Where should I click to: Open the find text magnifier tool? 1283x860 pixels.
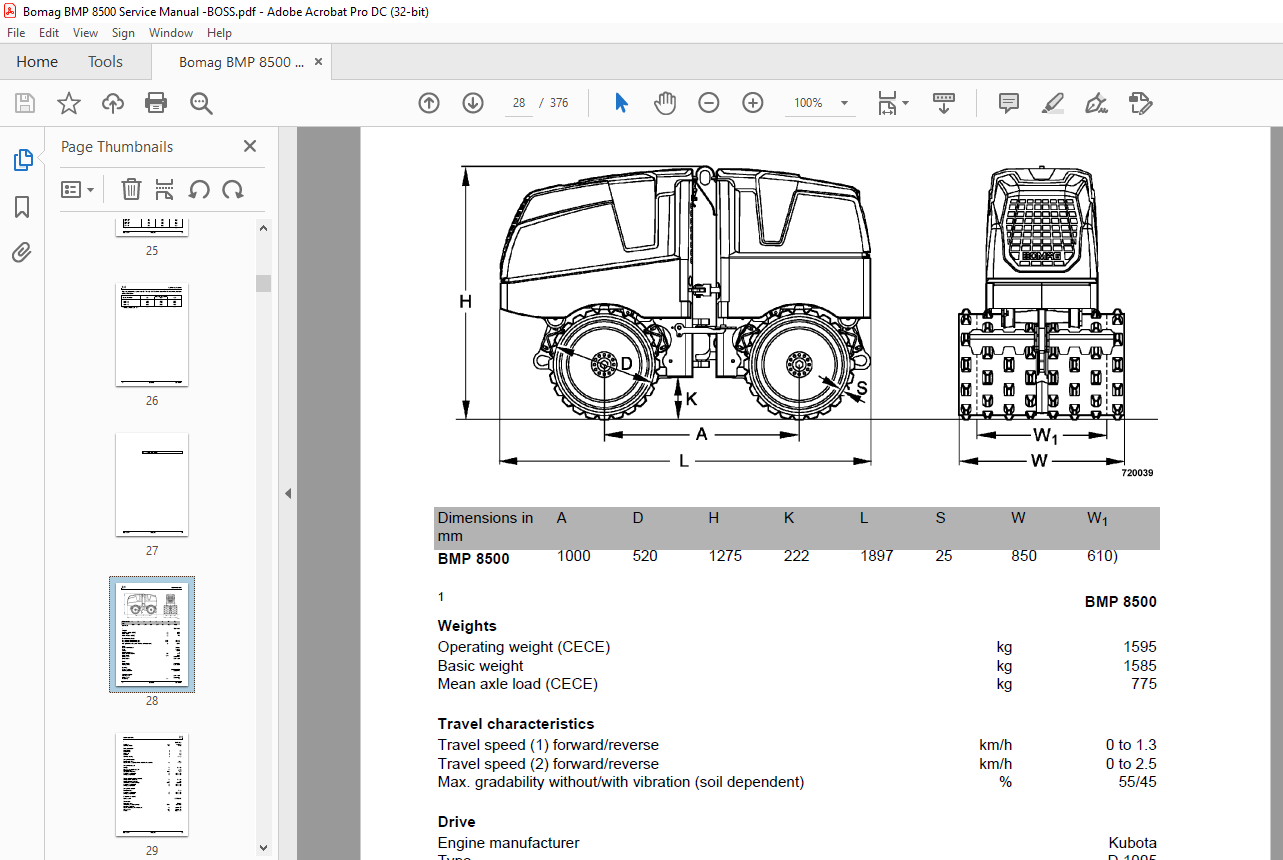point(201,103)
